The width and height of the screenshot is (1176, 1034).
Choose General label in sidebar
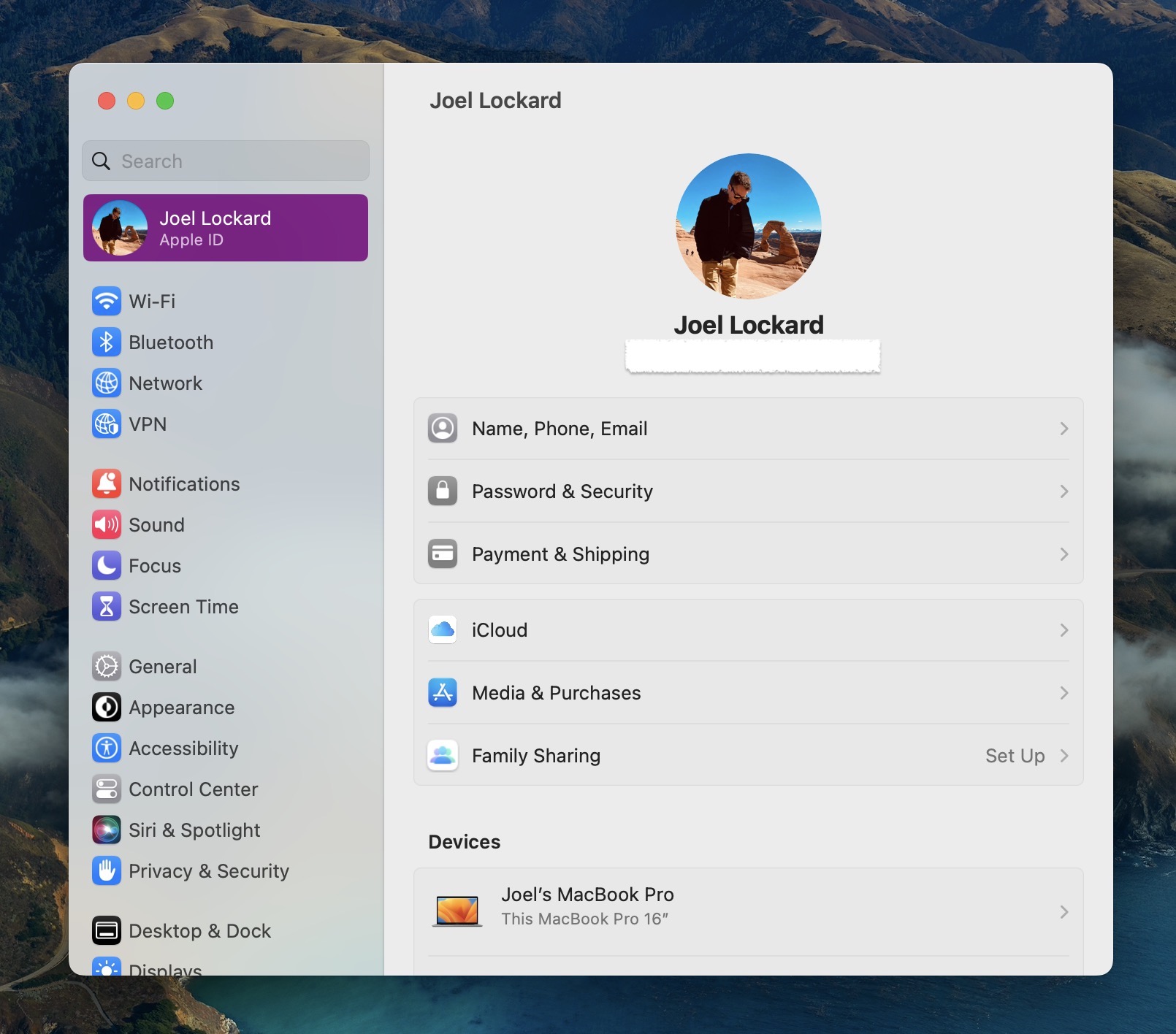point(163,667)
